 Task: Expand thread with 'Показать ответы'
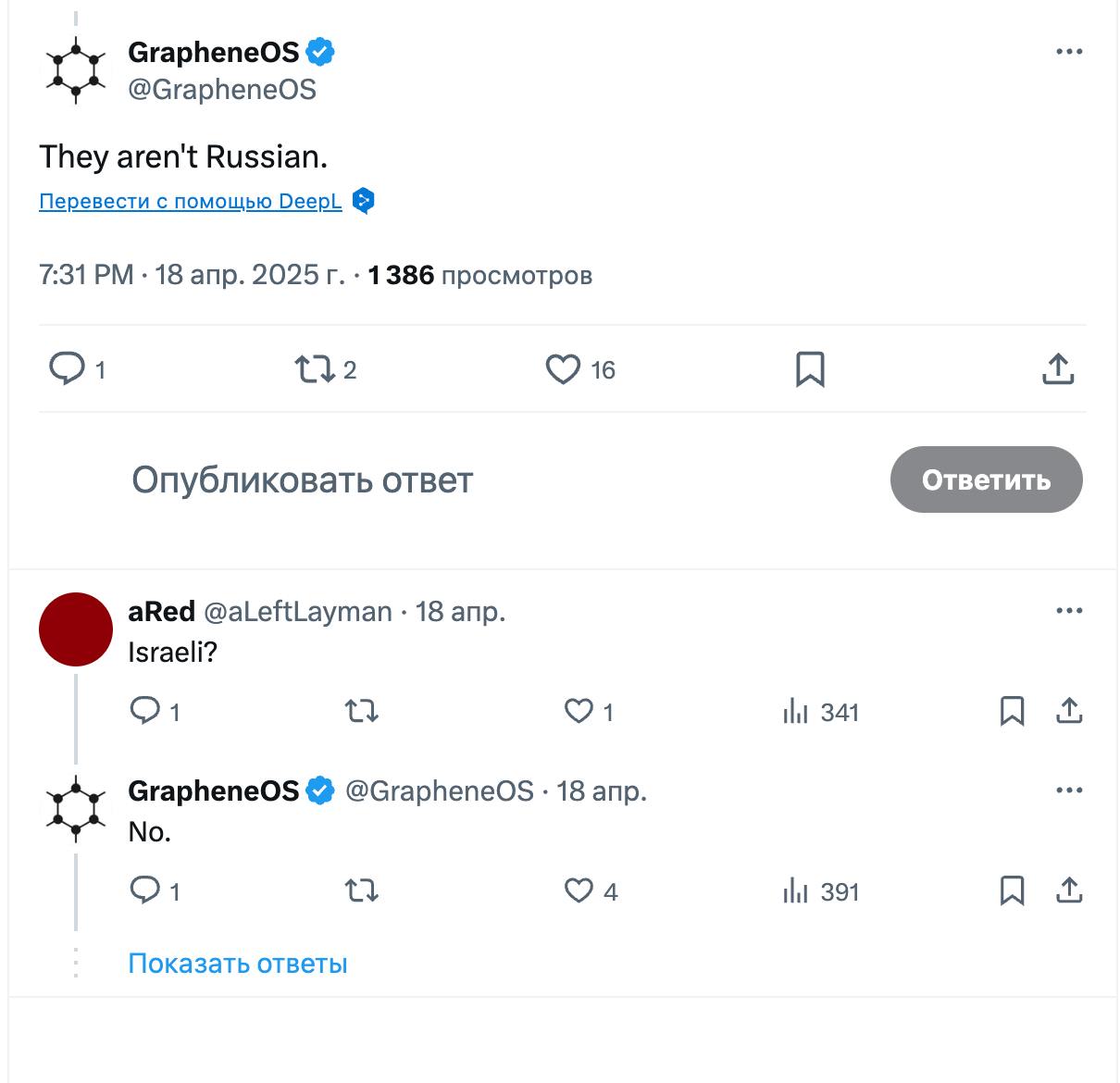click(x=238, y=964)
